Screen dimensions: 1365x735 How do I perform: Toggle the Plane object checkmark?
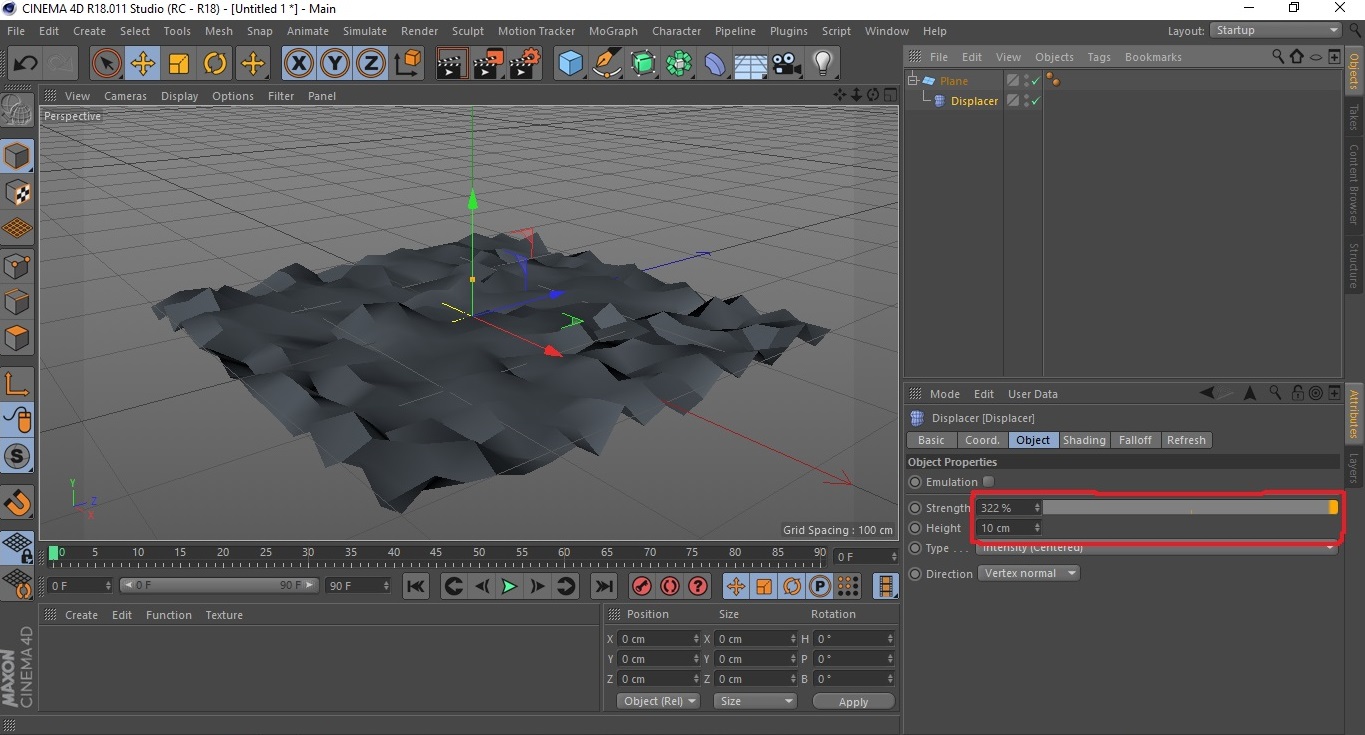1036,80
